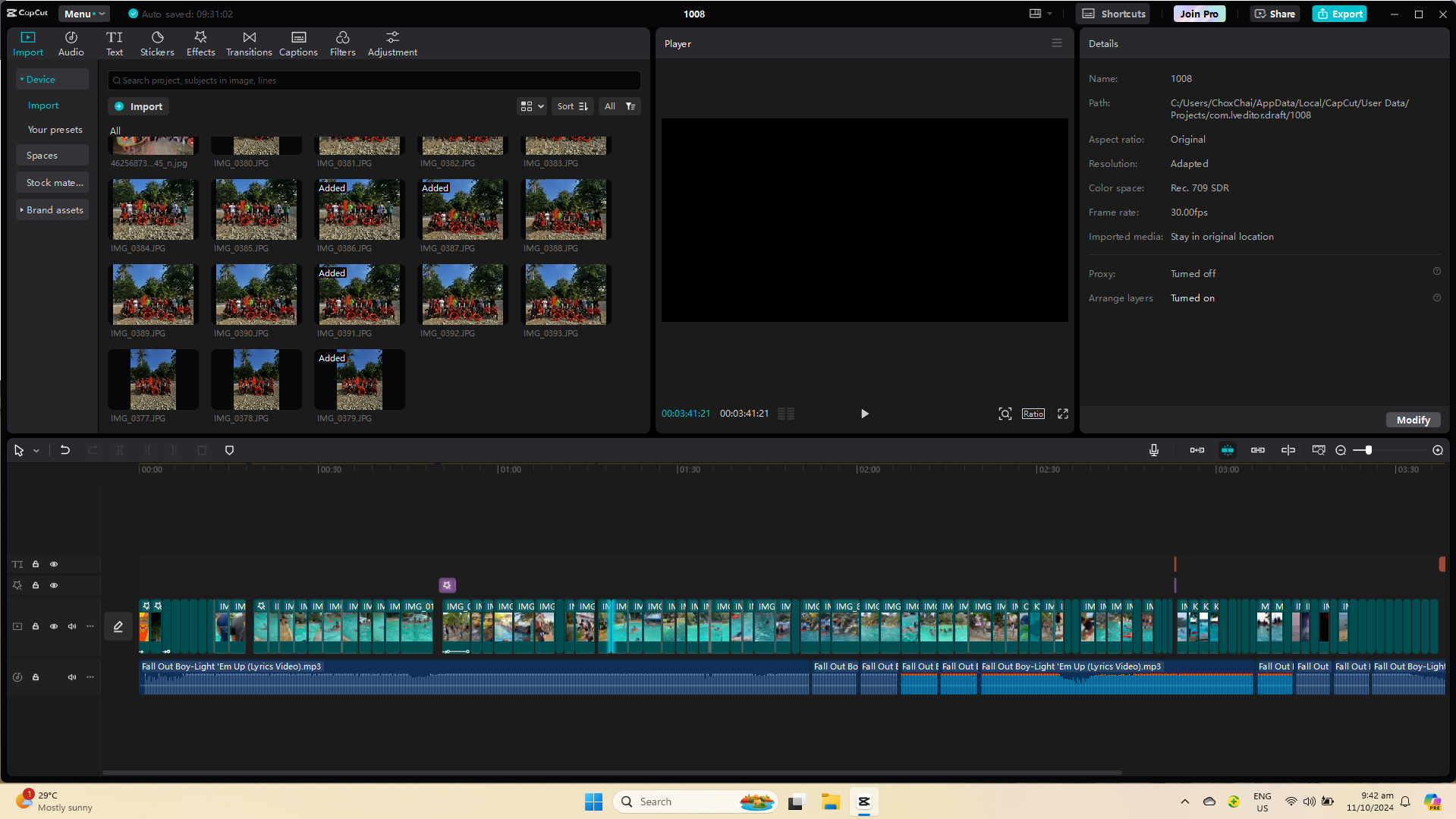Open the Effects panel
Image resolution: width=1456 pixels, height=819 pixels.
pyautogui.click(x=201, y=43)
